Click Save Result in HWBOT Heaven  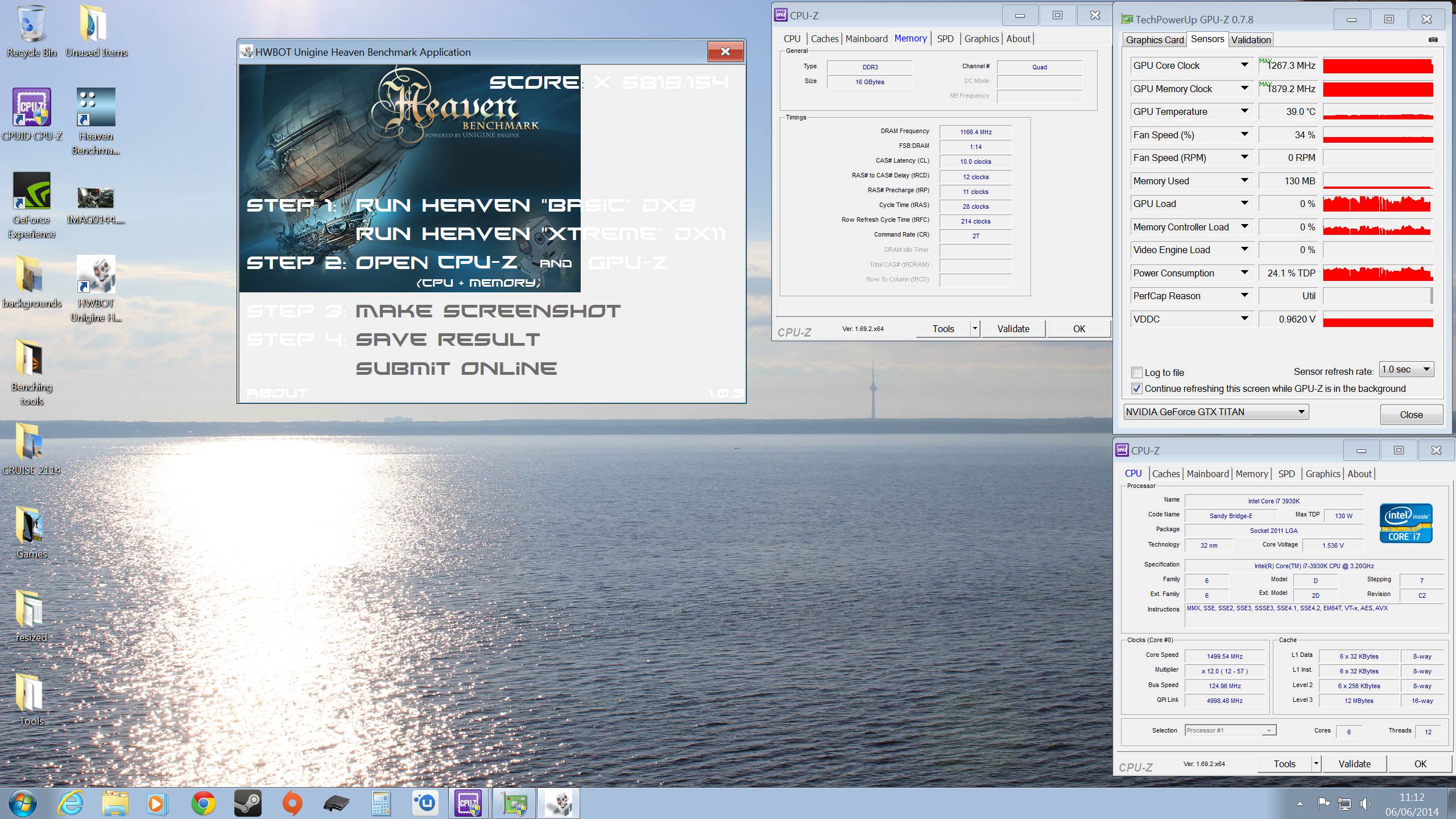pos(448,340)
